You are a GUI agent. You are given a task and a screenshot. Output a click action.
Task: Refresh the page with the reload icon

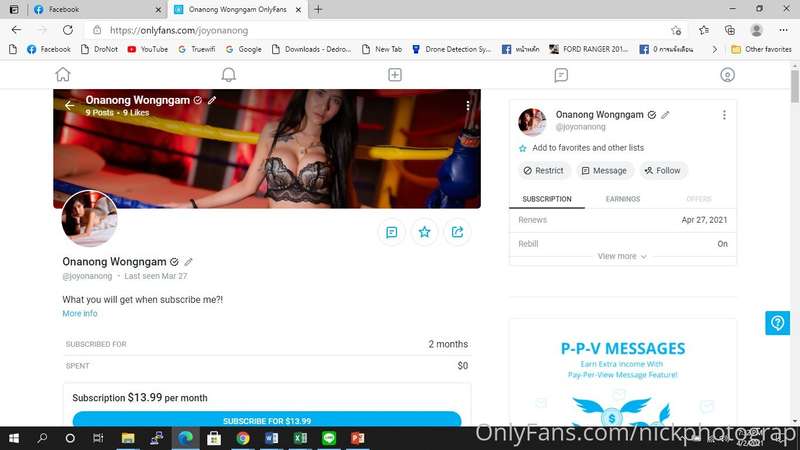(67, 30)
